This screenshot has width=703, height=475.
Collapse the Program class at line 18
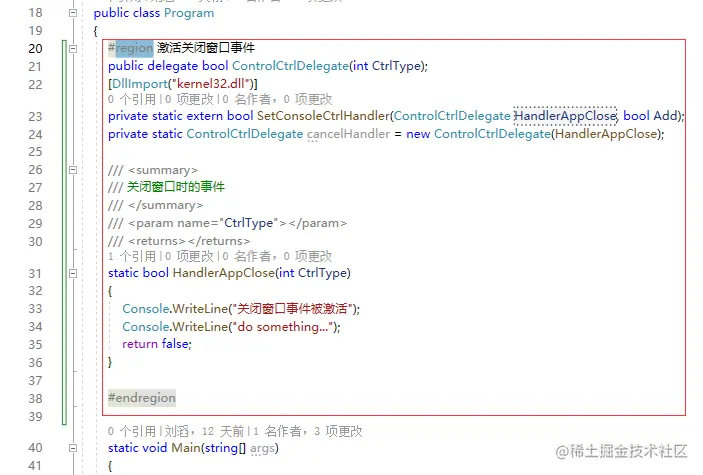coord(73,13)
